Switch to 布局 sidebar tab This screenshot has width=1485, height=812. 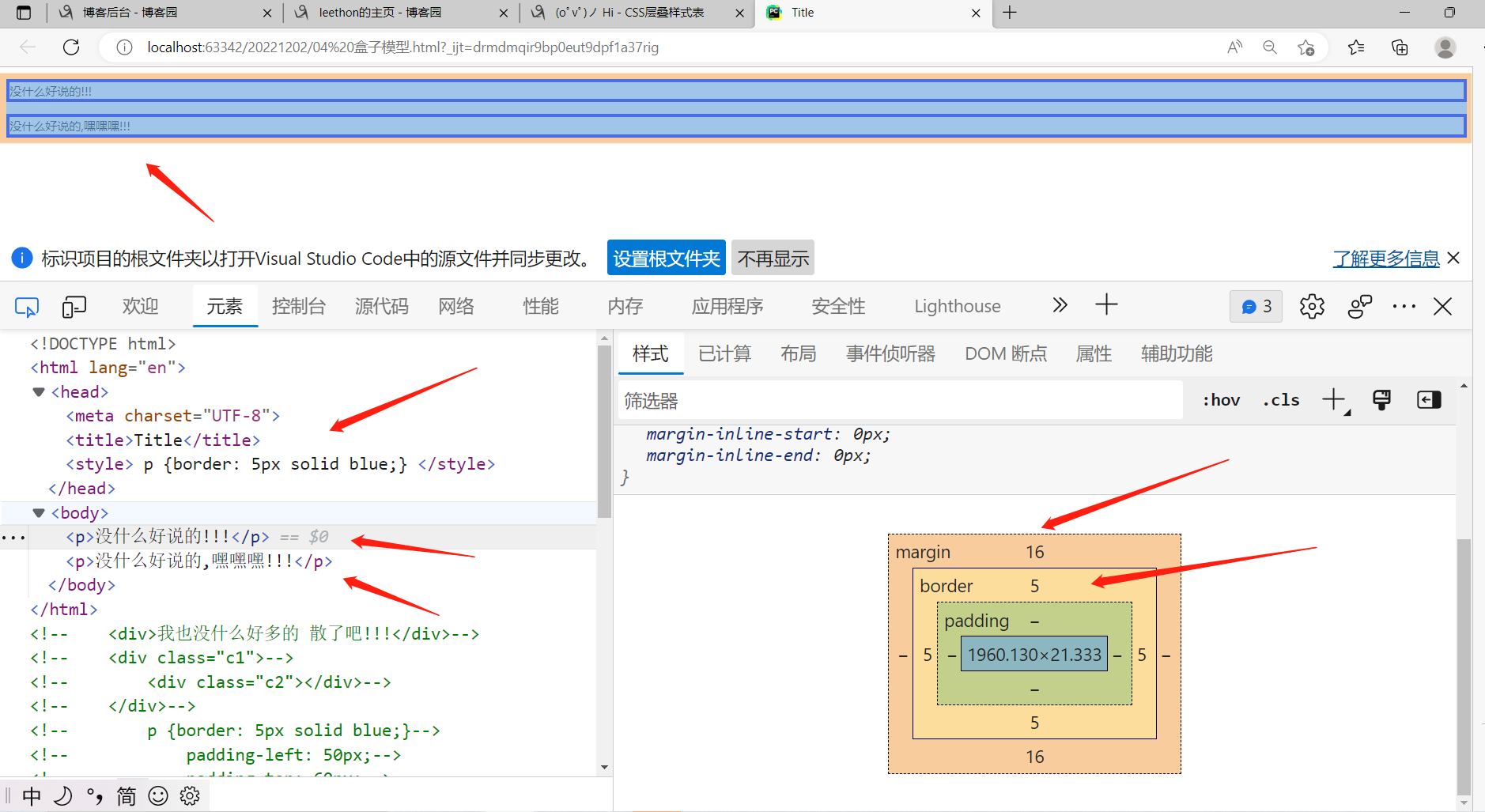point(799,353)
